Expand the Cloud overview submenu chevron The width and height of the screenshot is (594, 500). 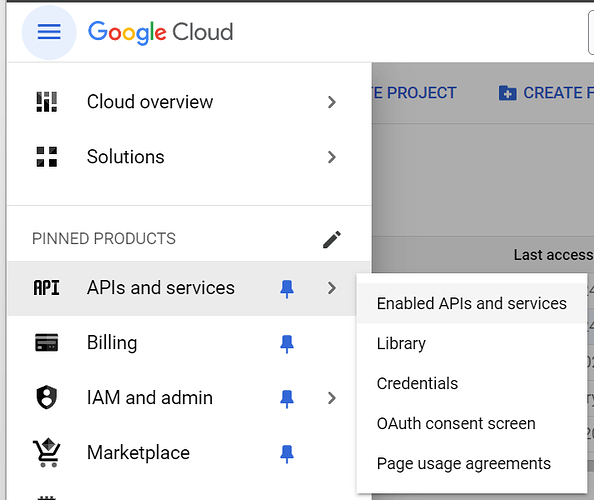coord(332,102)
